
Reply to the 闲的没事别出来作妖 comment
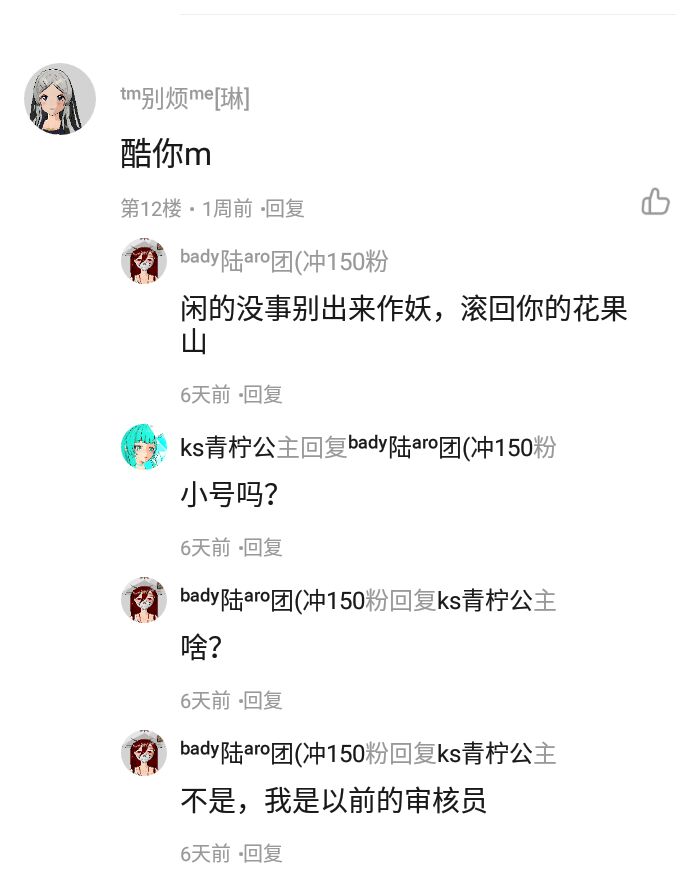263,394
